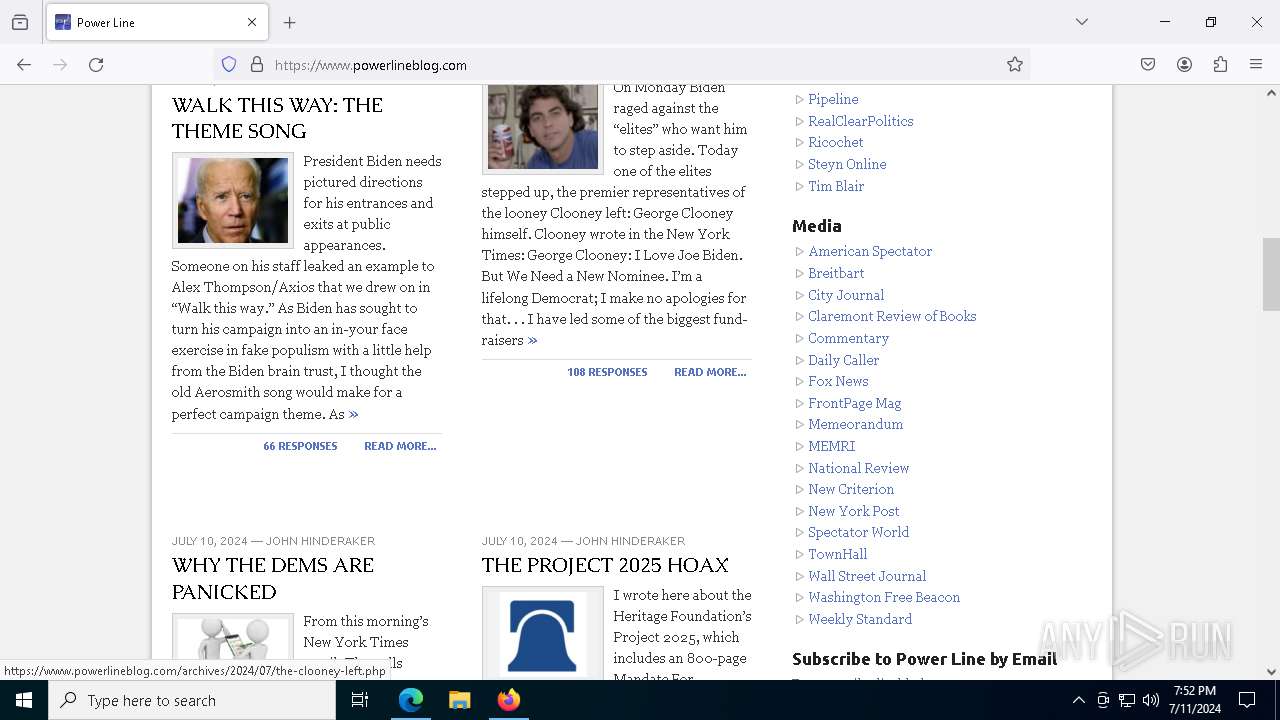Open Fox News media link
Image resolution: width=1280 pixels, height=720 pixels.
point(838,381)
